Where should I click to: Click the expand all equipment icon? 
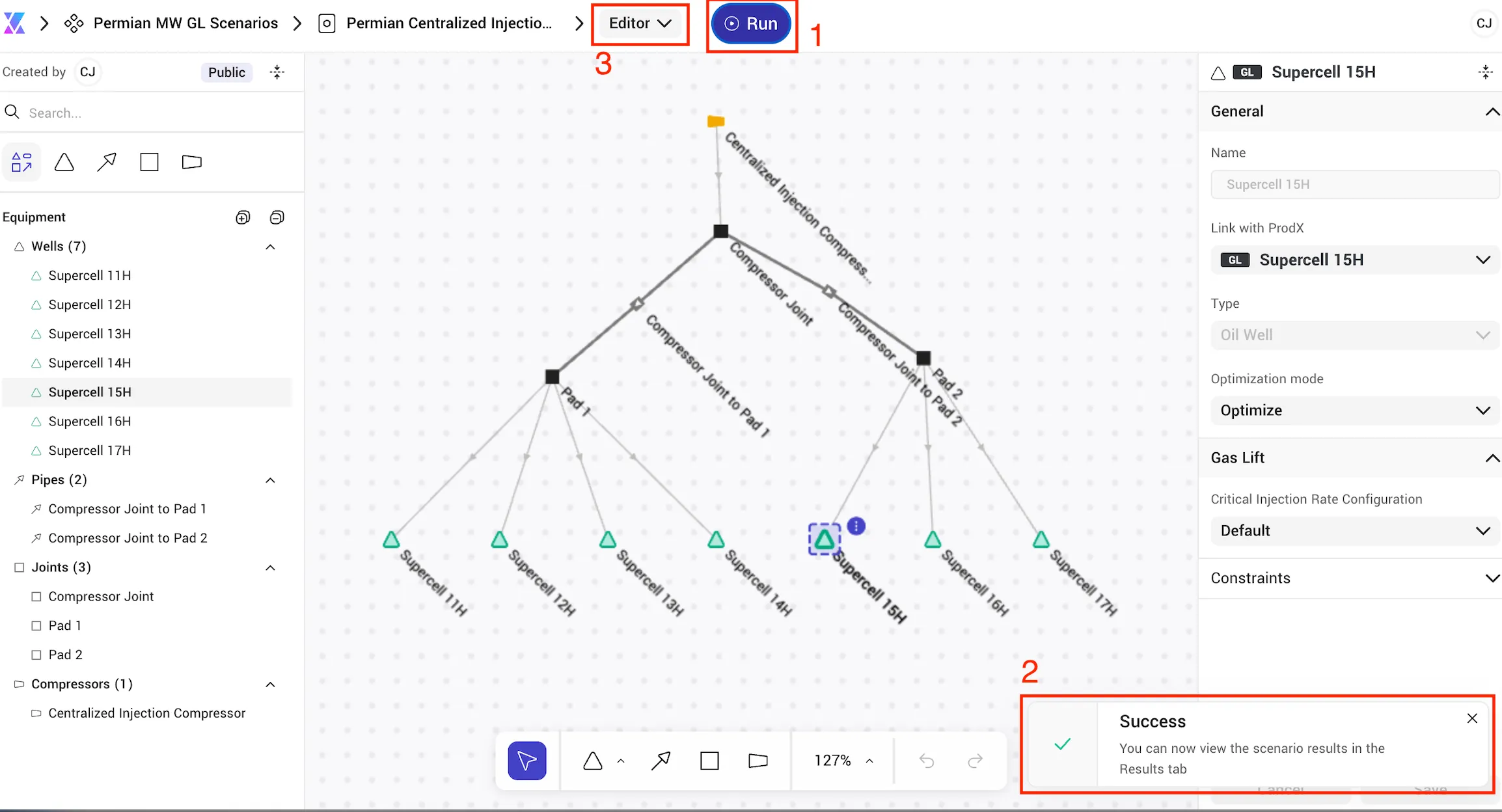pos(243,217)
